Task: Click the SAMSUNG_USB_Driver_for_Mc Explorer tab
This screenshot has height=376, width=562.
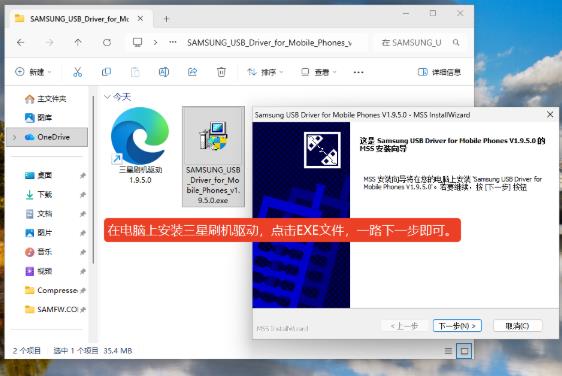Action: click(79, 19)
